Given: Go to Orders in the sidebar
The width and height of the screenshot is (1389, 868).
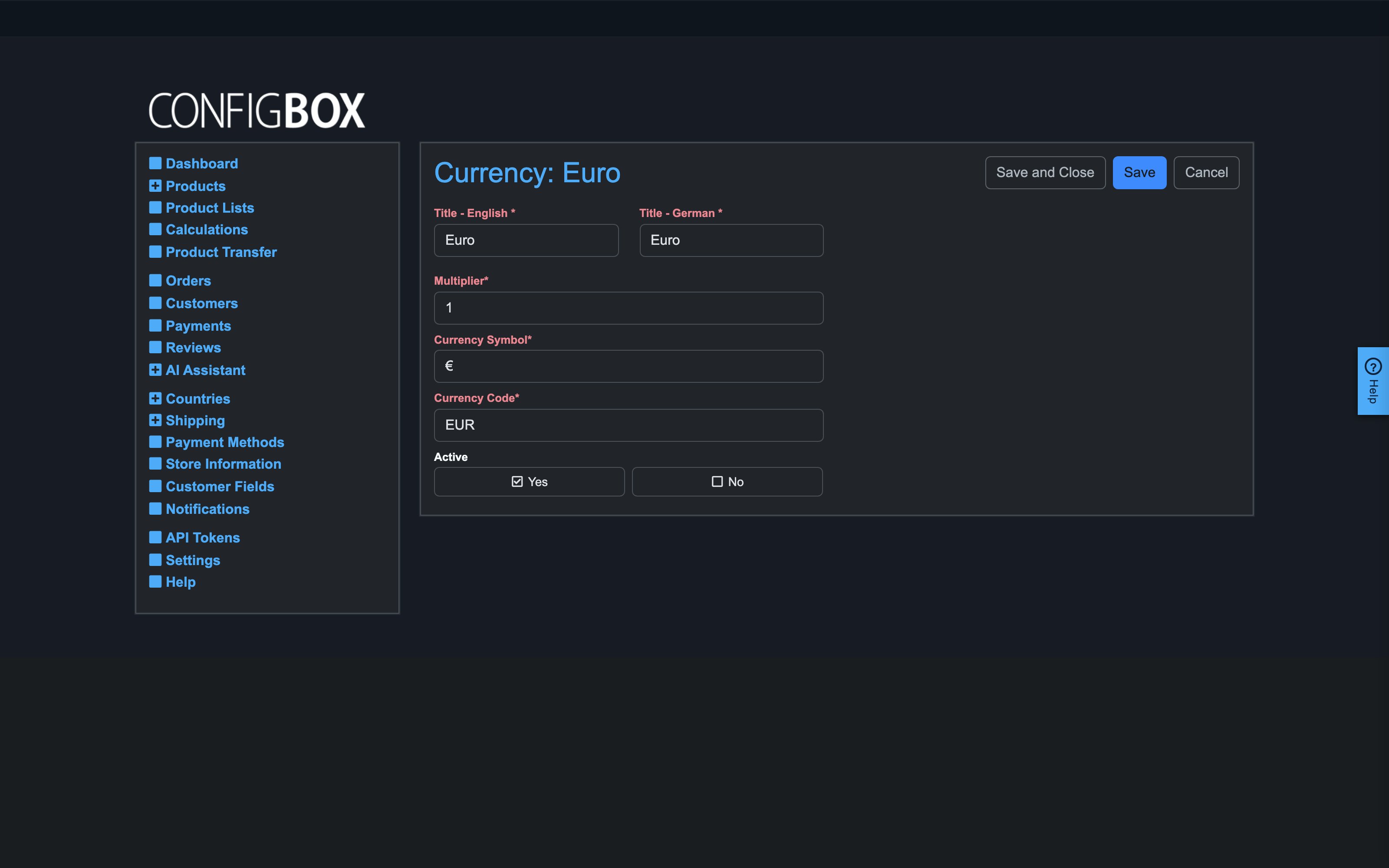Looking at the screenshot, I should [188, 281].
